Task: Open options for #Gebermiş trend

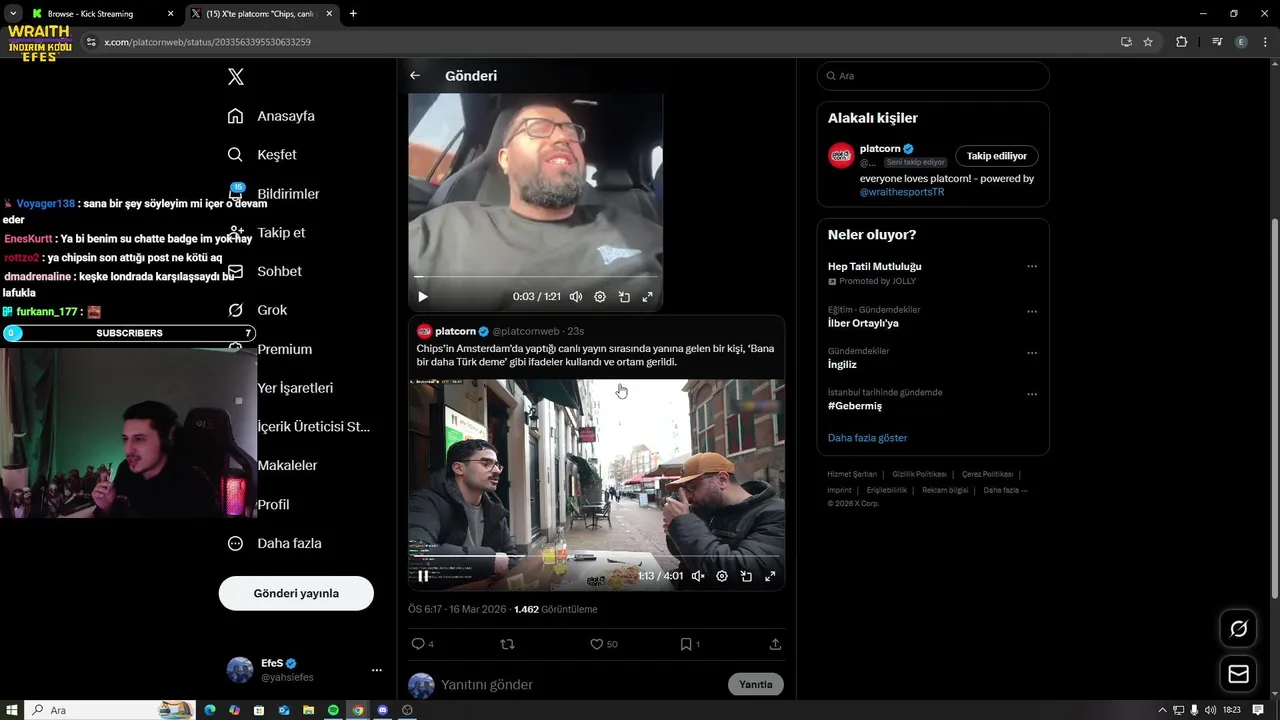Action: pos(1032,395)
